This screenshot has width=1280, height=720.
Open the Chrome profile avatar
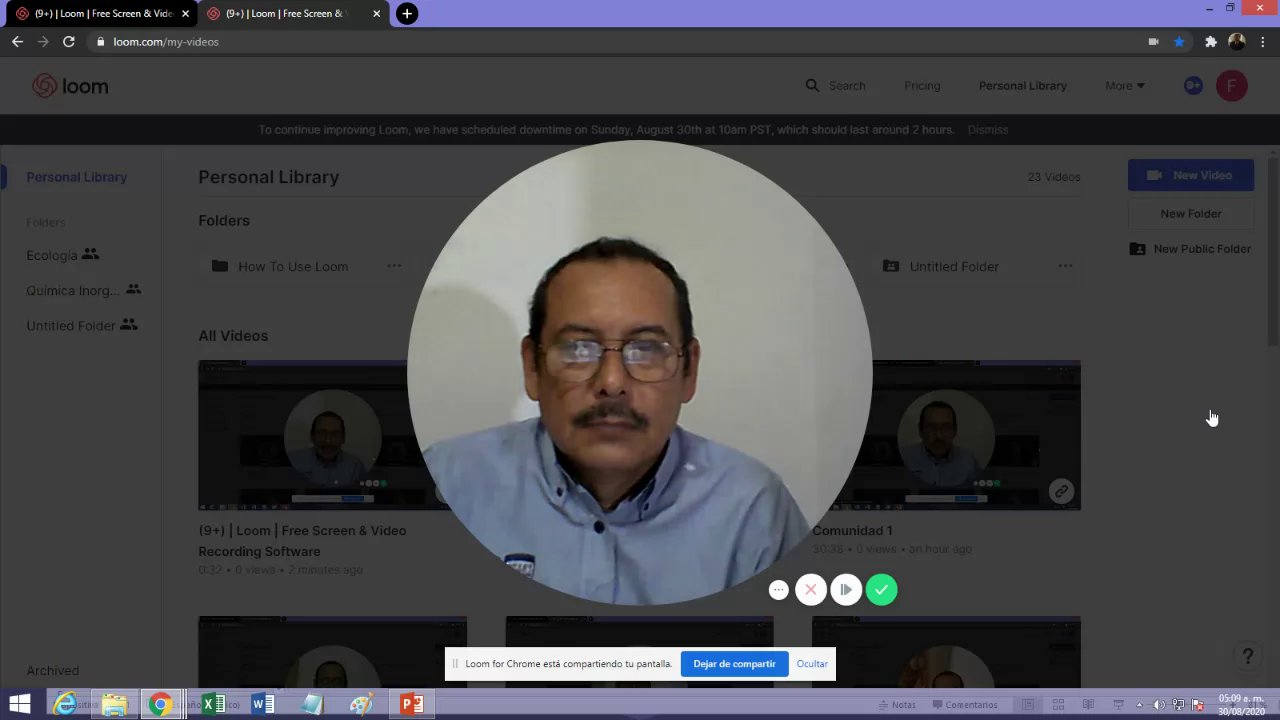point(1237,42)
